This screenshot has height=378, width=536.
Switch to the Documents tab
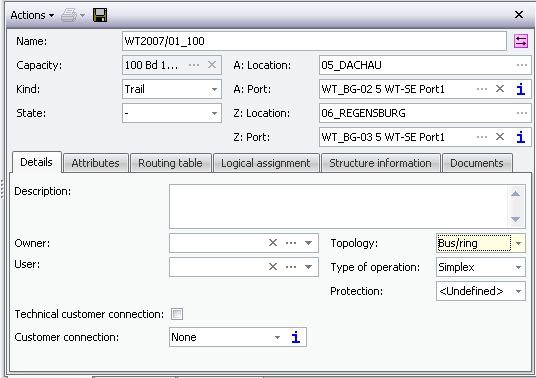pos(477,163)
